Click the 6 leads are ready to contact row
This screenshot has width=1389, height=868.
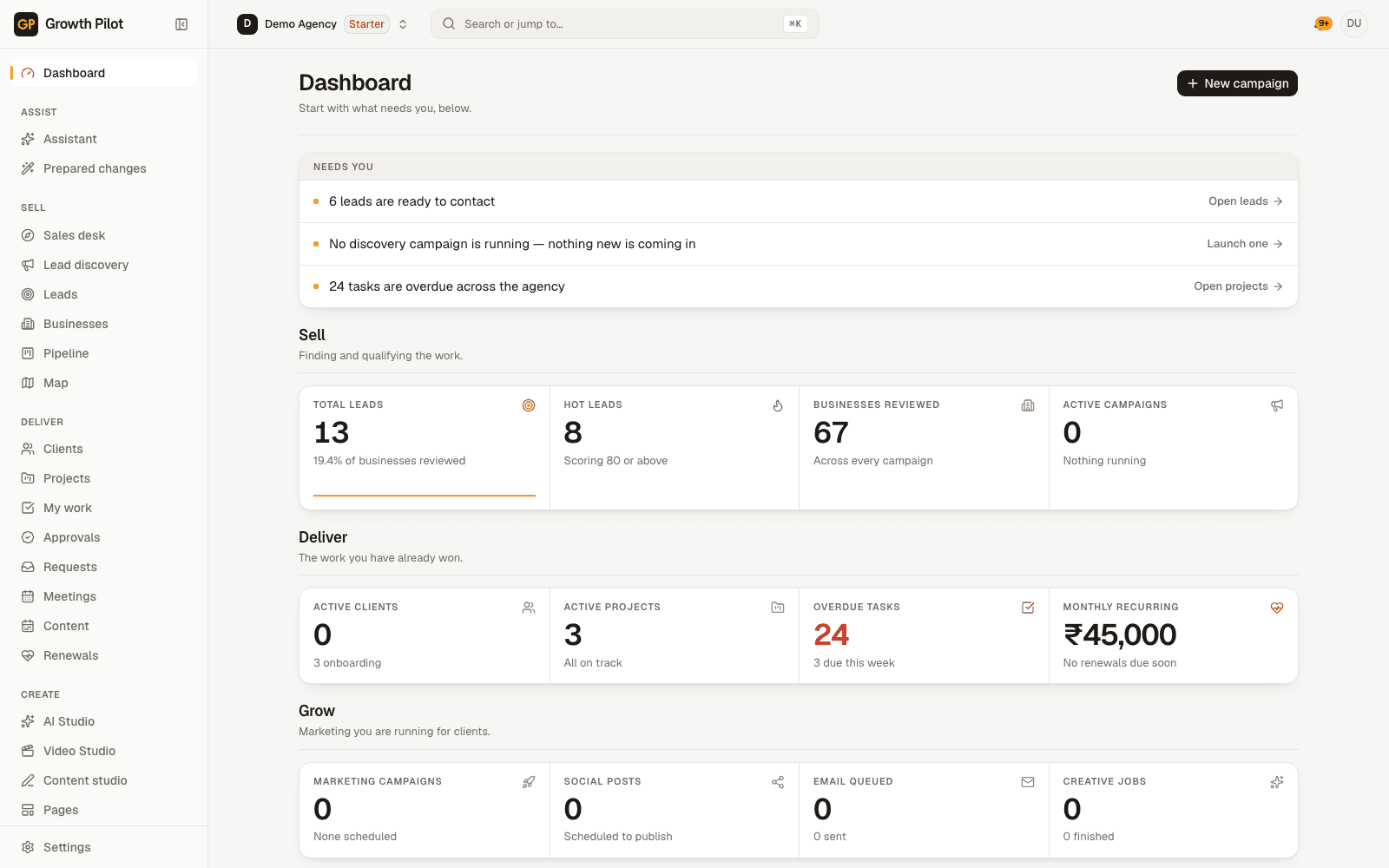(798, 201)
